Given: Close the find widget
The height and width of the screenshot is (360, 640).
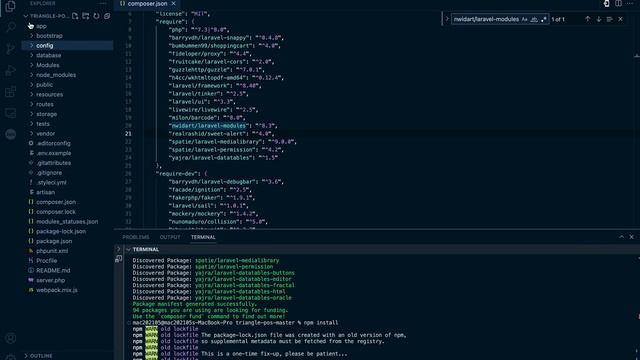Looking at the screenshot, I should pyautogui.click(x=620, y=19).
